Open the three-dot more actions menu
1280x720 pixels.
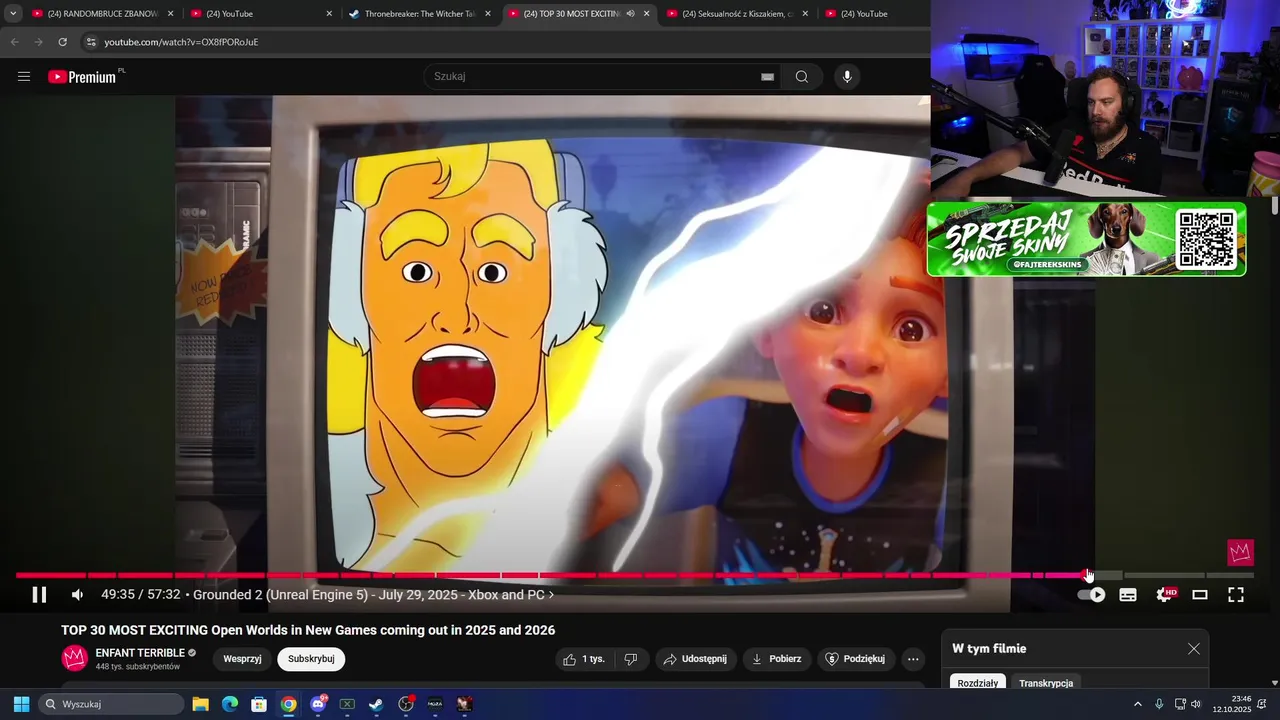click(x=913, y=659)
